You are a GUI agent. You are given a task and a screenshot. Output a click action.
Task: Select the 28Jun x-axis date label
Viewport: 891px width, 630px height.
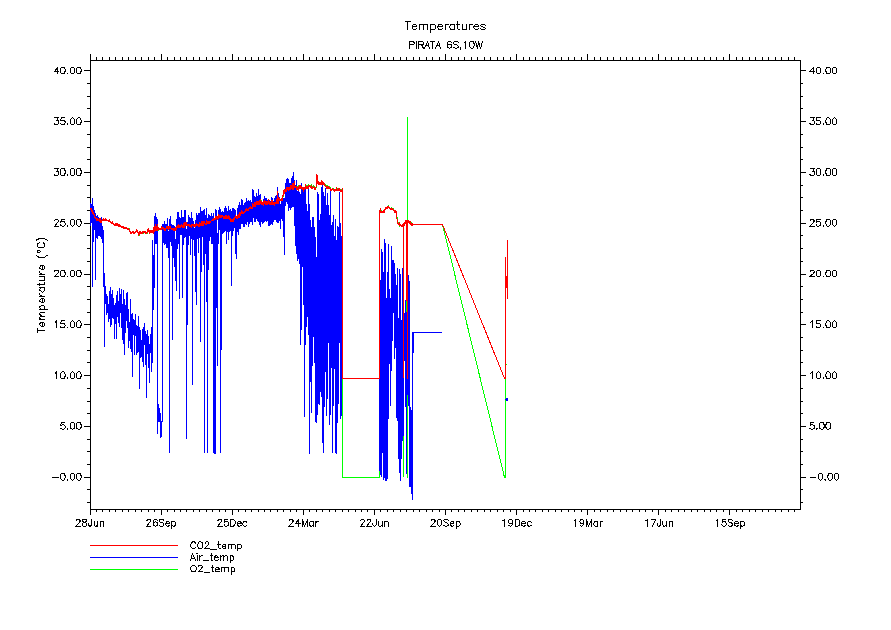click(x=90, y=522)
